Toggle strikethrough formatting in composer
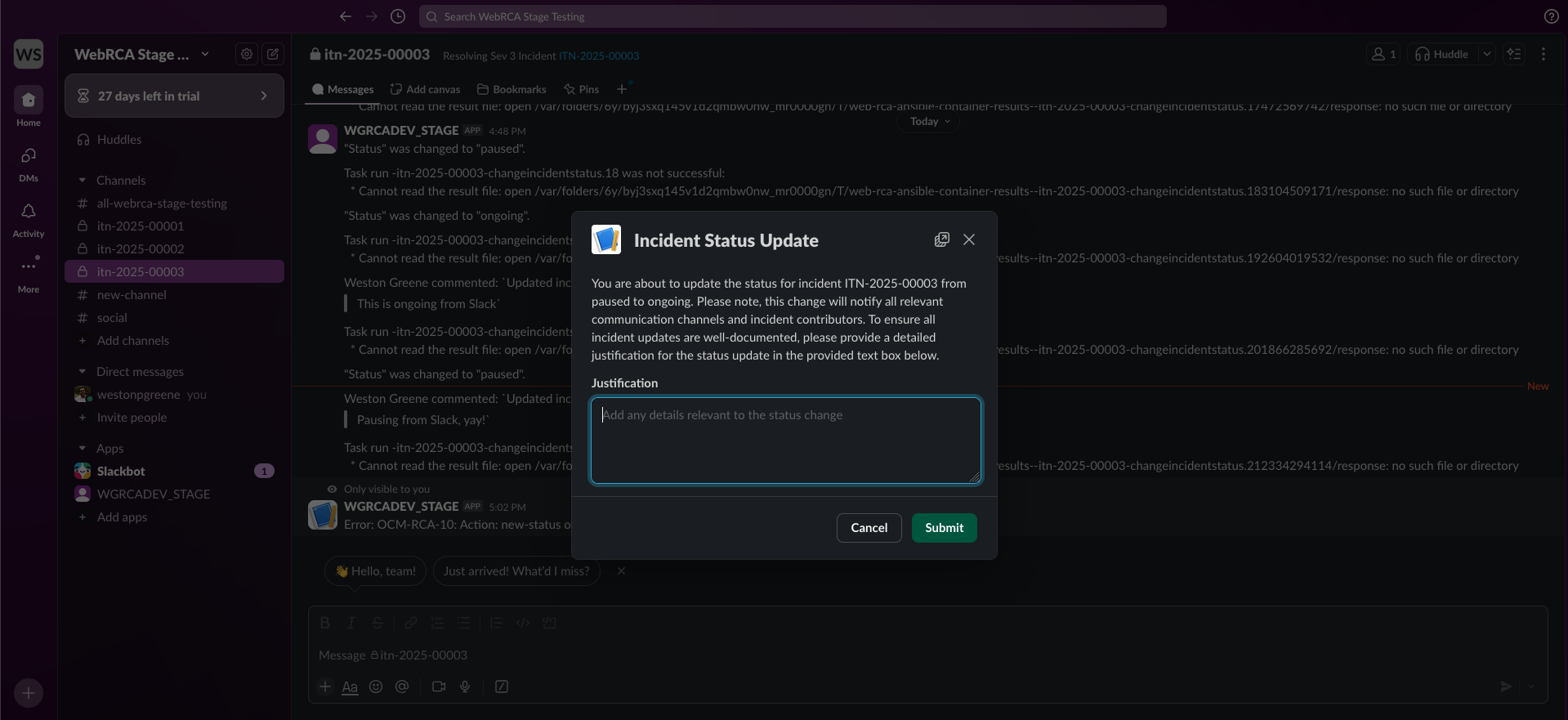Screen dimensions: 1568x720 377,623
